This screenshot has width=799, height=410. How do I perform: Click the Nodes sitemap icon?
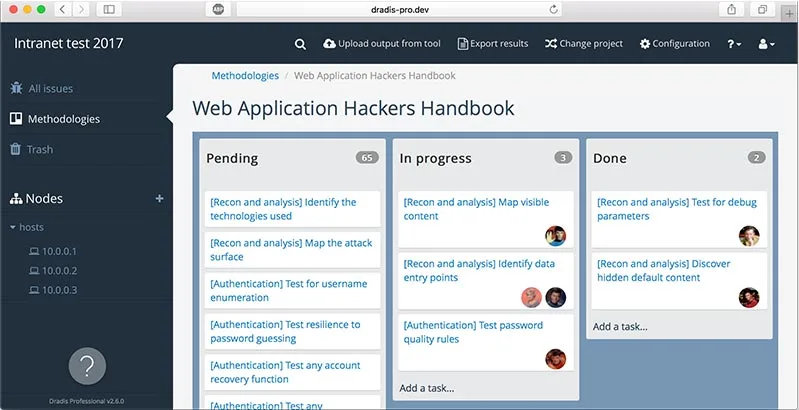[x=16, y=199]
